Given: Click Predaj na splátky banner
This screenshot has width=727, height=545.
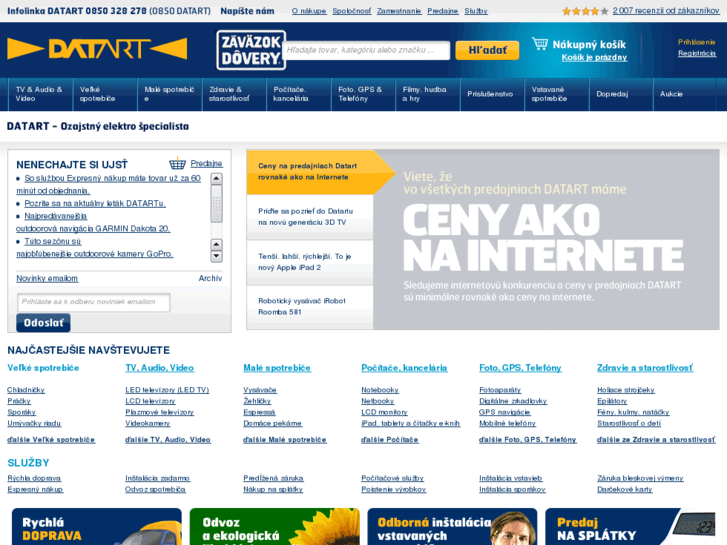Looking at the screenshot, I should click(x=630, y=526).
